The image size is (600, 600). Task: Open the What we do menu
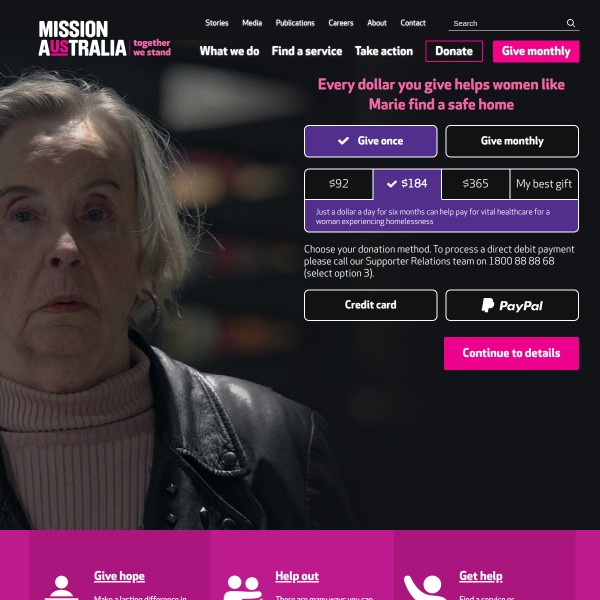(229, 51)
